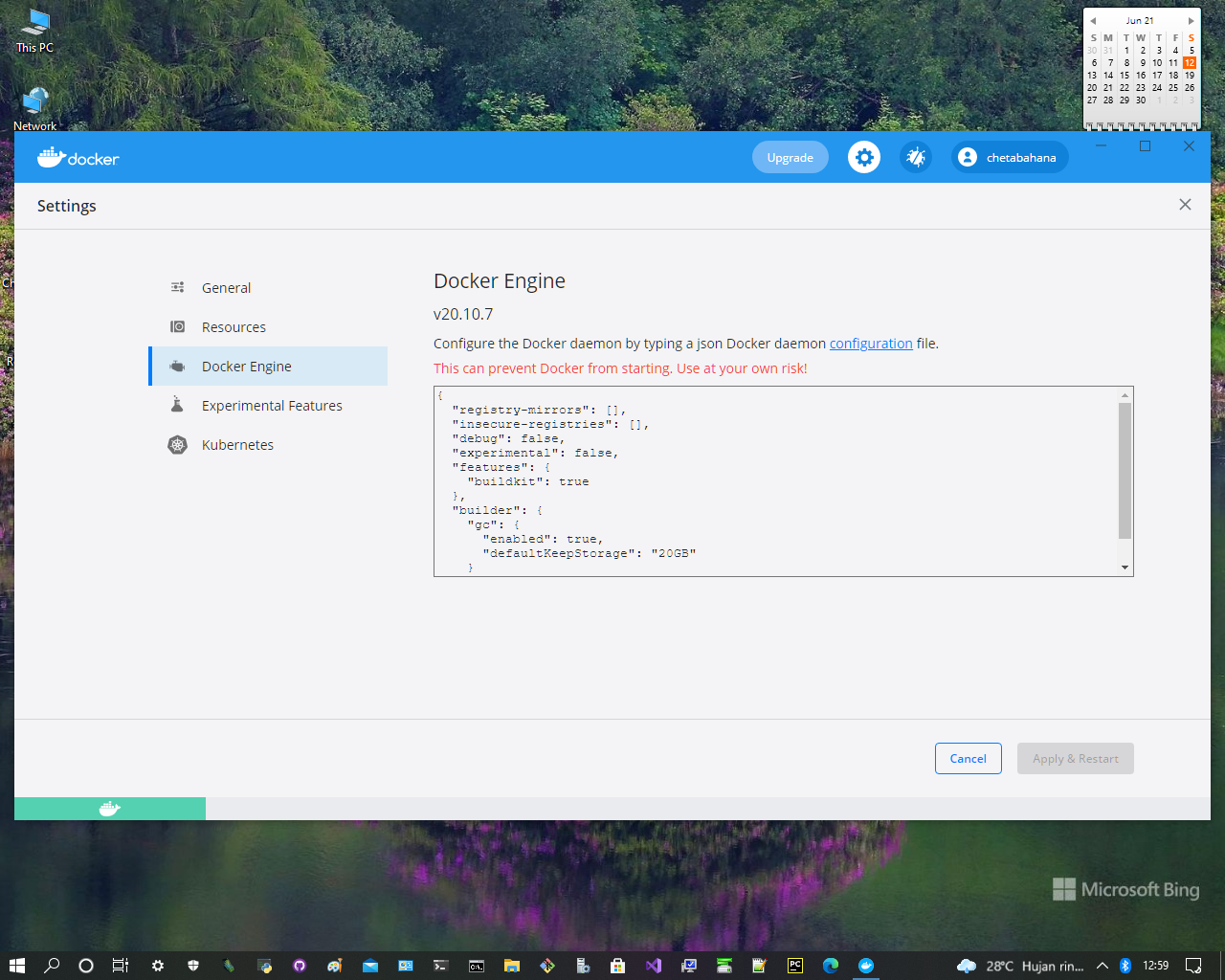Select the Docker Engine section
The width and height of the screenshot is (1225, 980).
coord(268,366)
